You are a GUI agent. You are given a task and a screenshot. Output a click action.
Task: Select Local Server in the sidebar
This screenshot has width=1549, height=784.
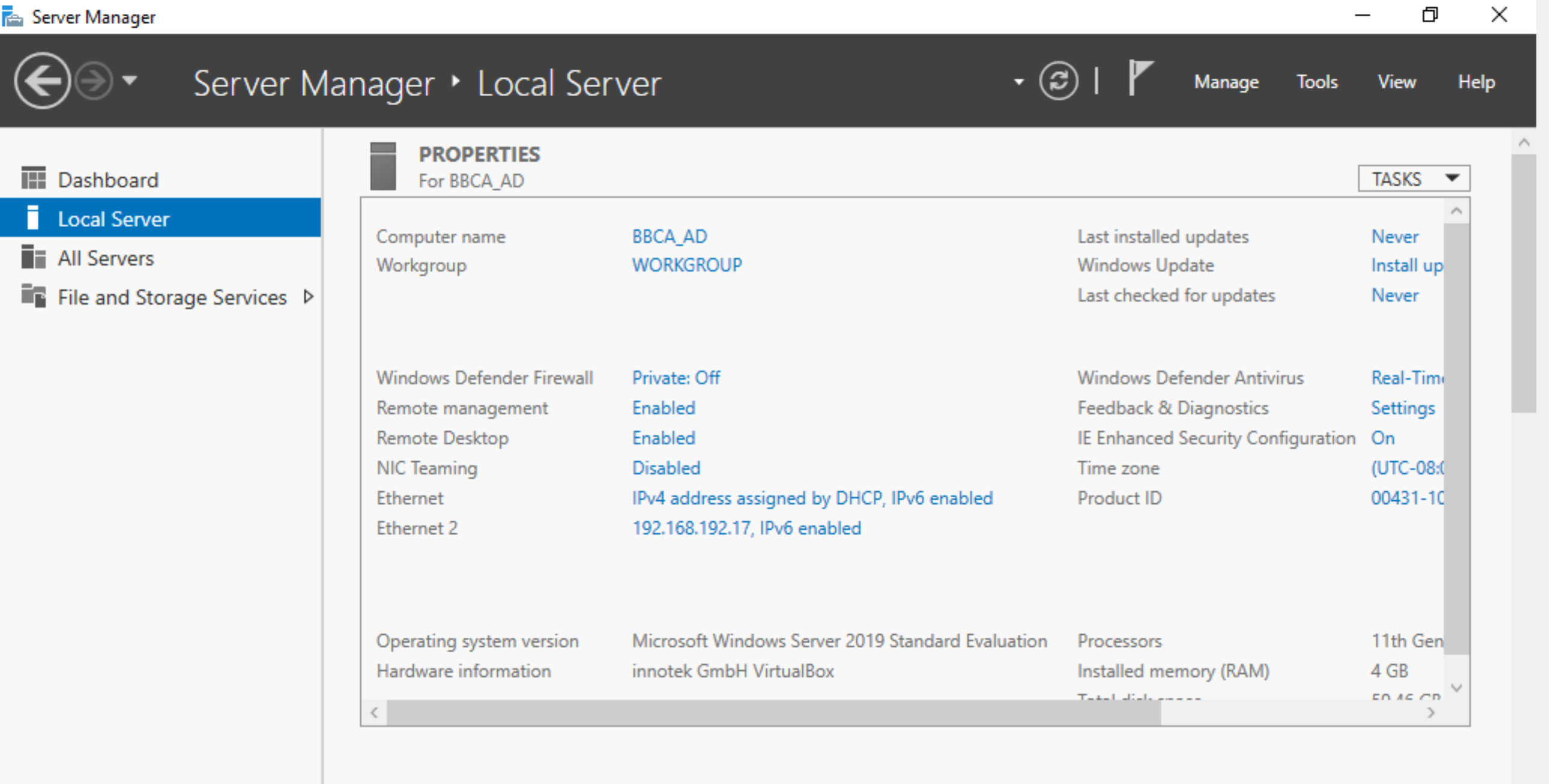160,218
